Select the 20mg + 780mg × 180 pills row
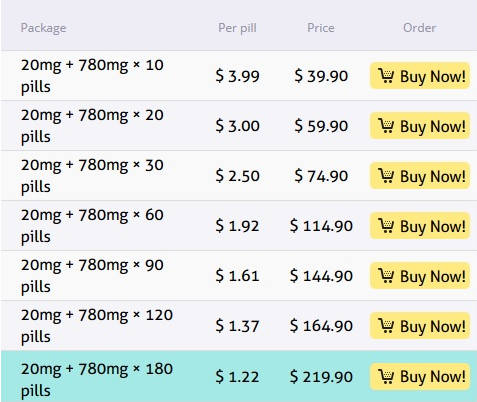Viewport: 477px width, 402px height. (x=239, y=376)
